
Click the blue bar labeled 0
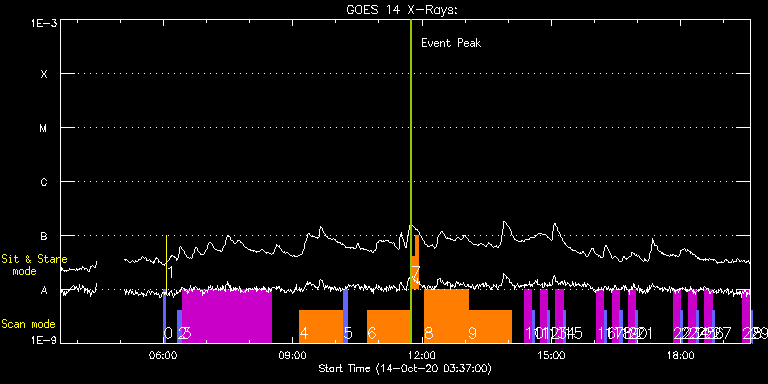[165, 316]
